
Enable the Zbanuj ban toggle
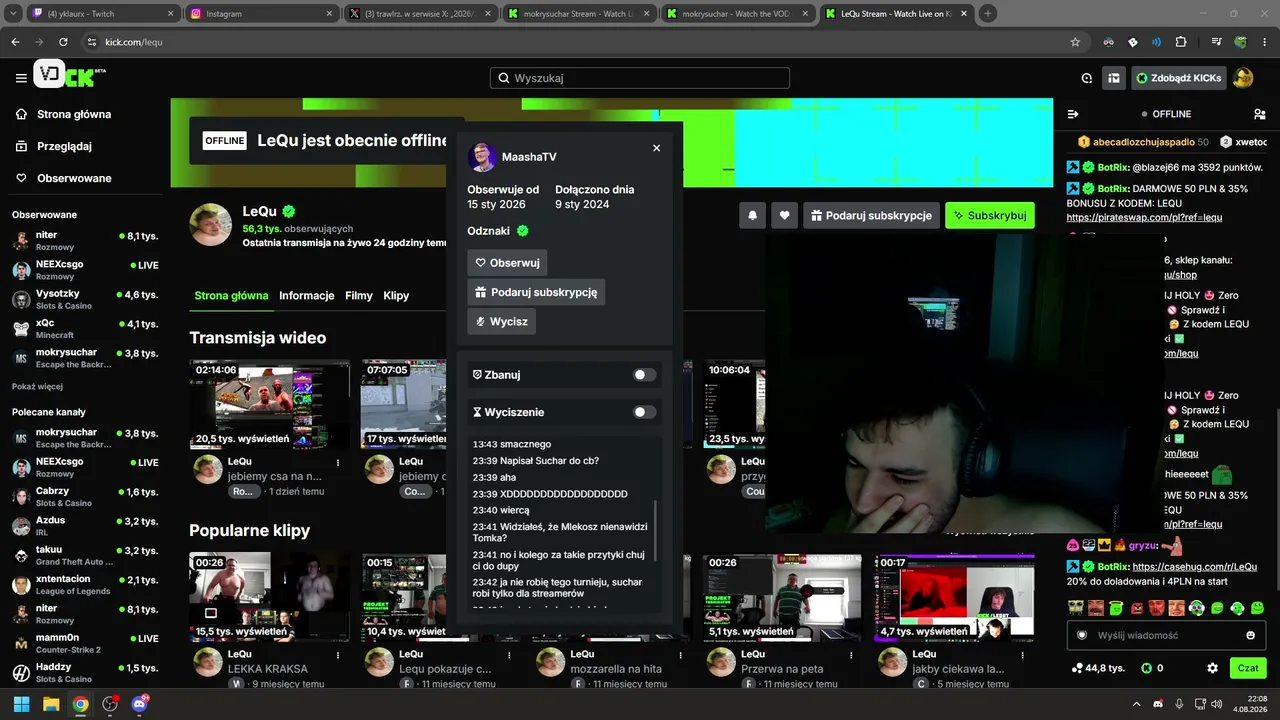click(645, 375)
